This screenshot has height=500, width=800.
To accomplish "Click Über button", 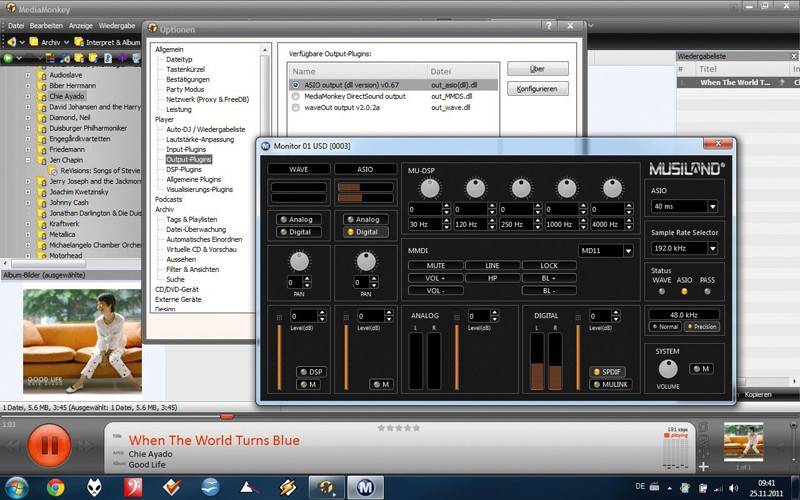I will coord(538,69).
